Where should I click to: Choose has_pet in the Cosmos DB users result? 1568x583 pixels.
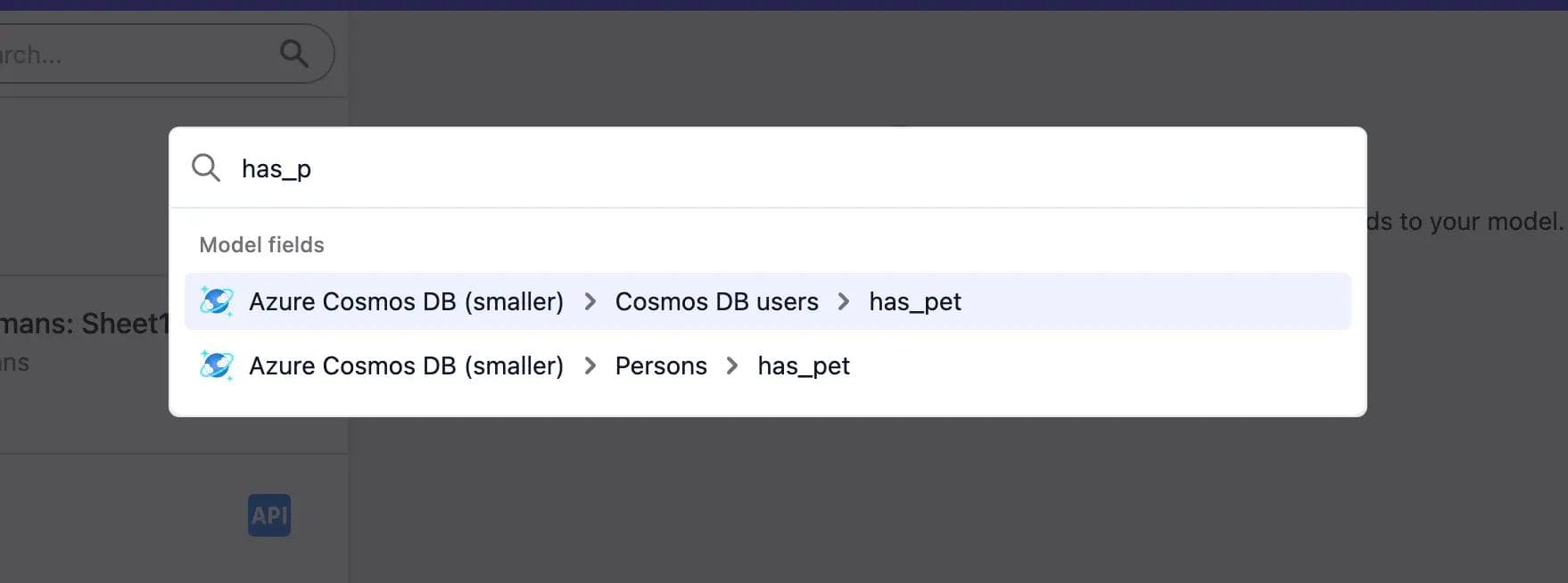point(915,301)
